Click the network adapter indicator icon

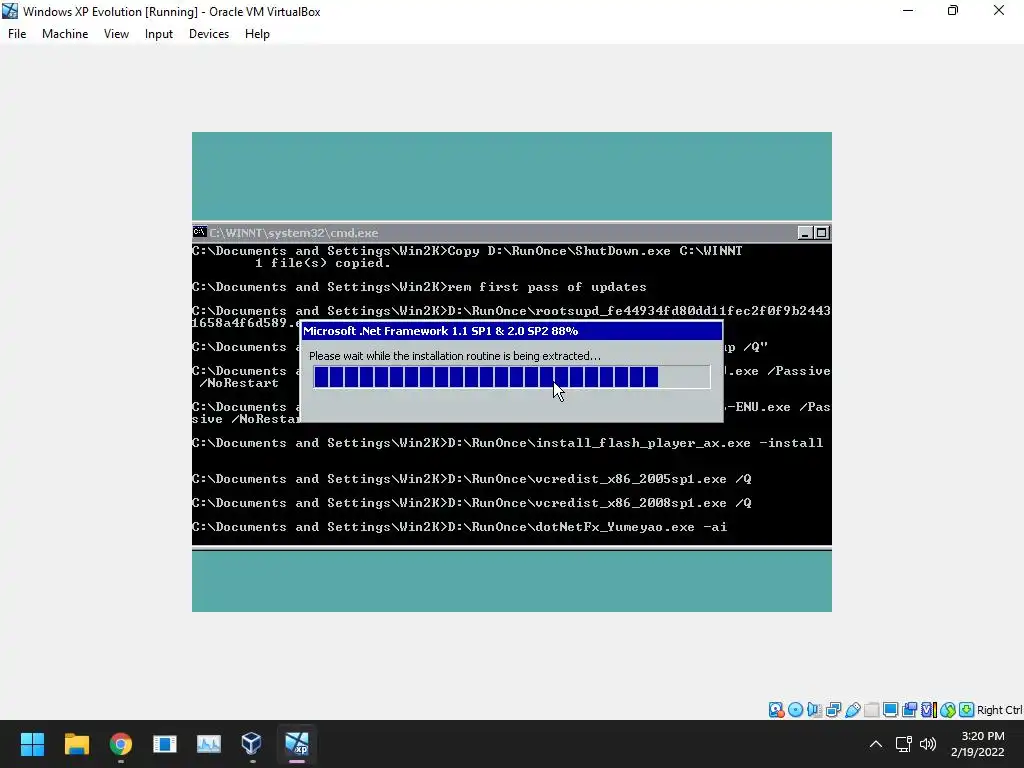pos(833,710)
